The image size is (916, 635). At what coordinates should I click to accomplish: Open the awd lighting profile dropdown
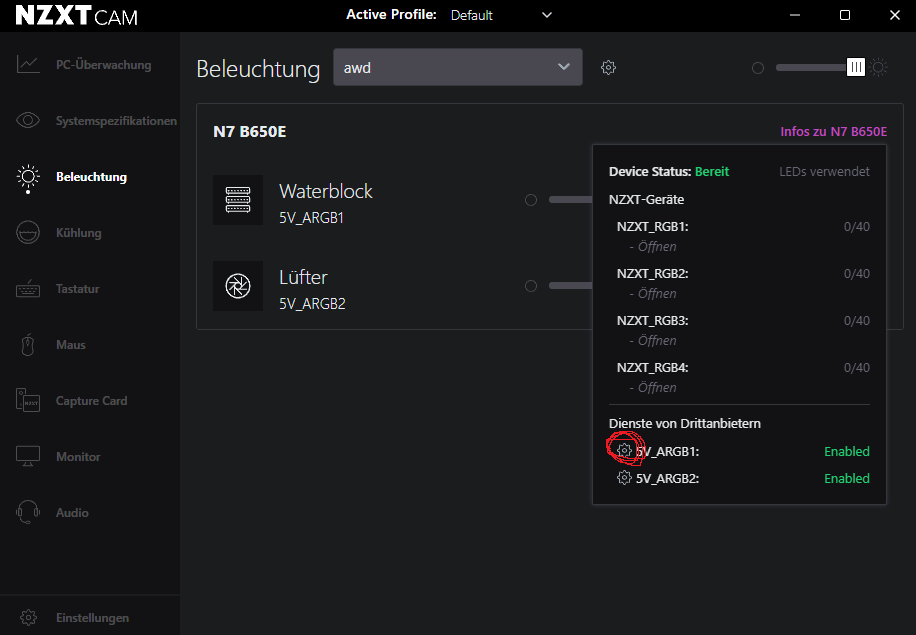tap(457, 67)
